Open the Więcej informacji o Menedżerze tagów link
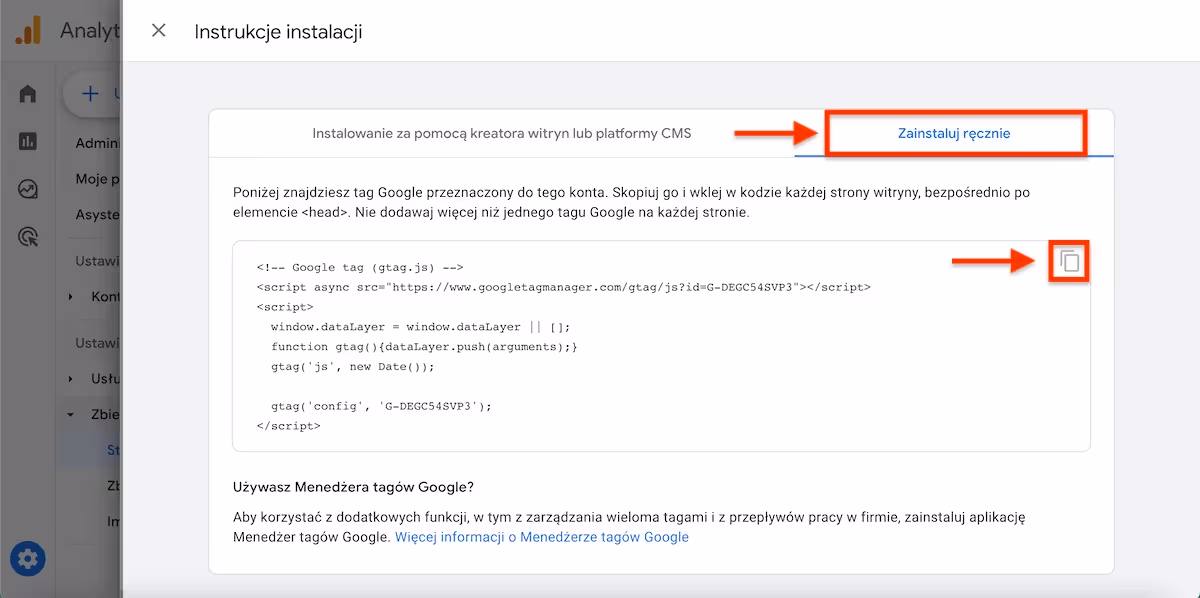The image size is (1200, 598). pos(541,537)
